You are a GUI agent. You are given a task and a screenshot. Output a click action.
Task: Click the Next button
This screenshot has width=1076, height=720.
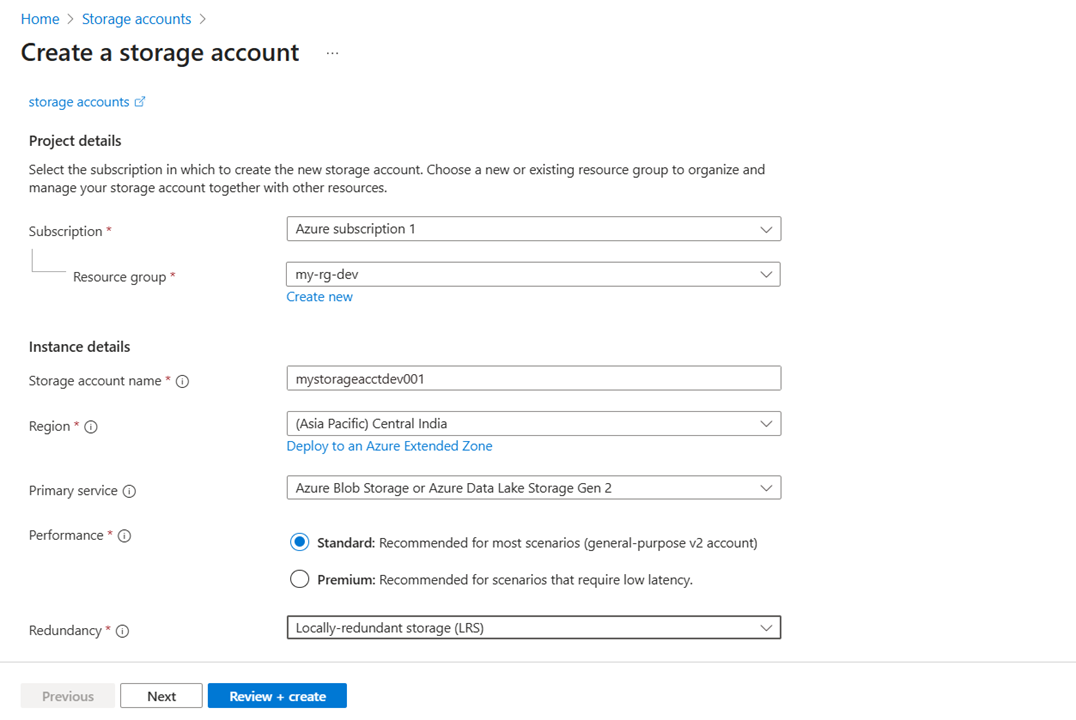(x=160, y=695)
